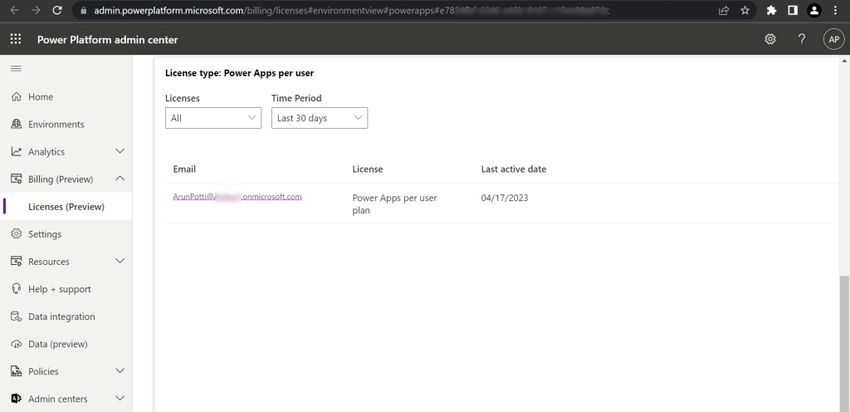Click the page vertical scrollbar thumb
This screenshot has width=850, height=412.
pos(844,342)
